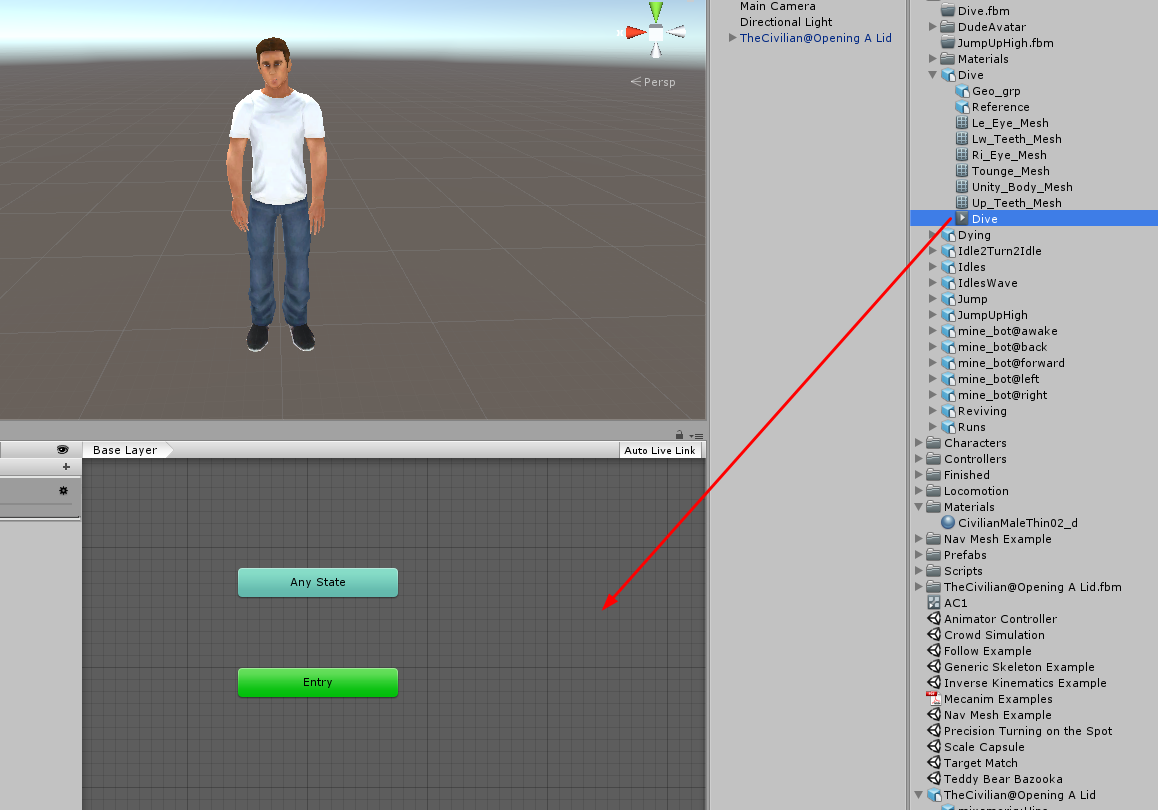
Task: Click the Entry state node
Action: click(x=317, y=681)
